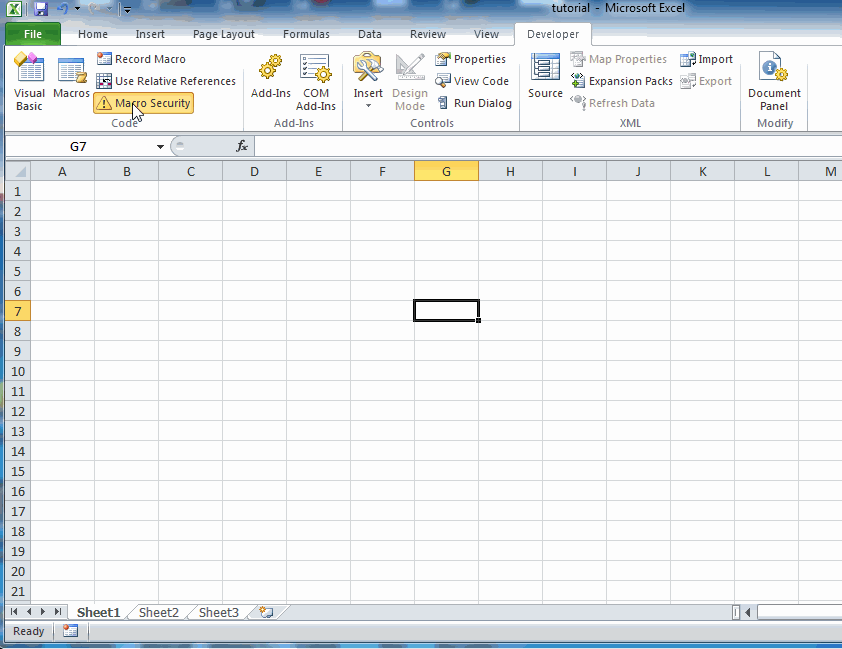The width and height of the screenshot is (842, 649).
Task: Click Export XML data
Action: [706, 81]
